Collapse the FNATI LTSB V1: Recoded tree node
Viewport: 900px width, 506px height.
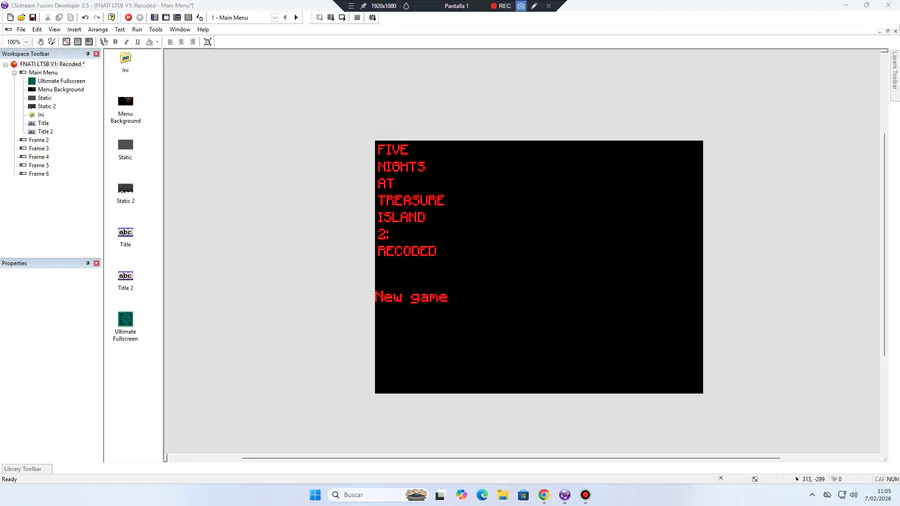pos(6,64)
